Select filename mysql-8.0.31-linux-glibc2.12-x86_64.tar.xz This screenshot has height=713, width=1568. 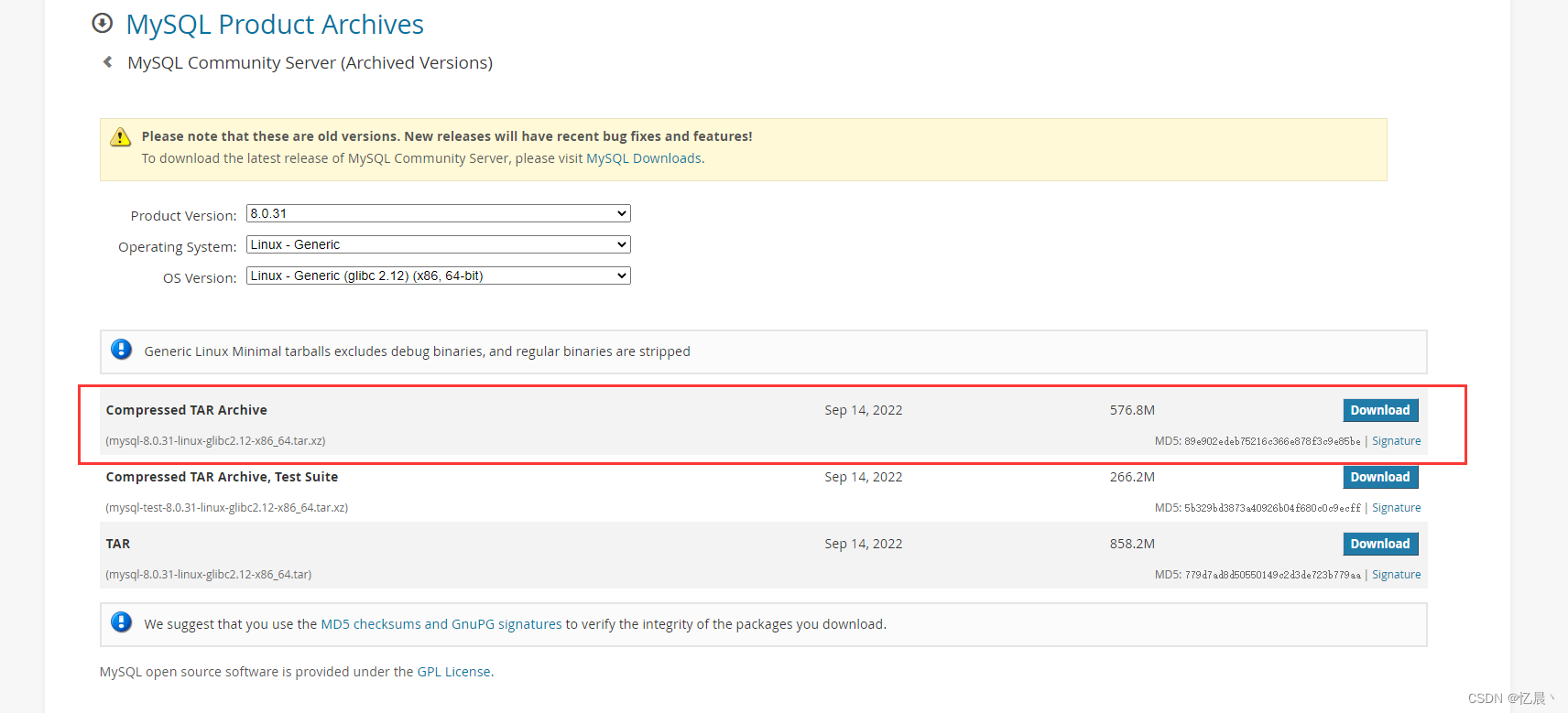tap(215, 441)
